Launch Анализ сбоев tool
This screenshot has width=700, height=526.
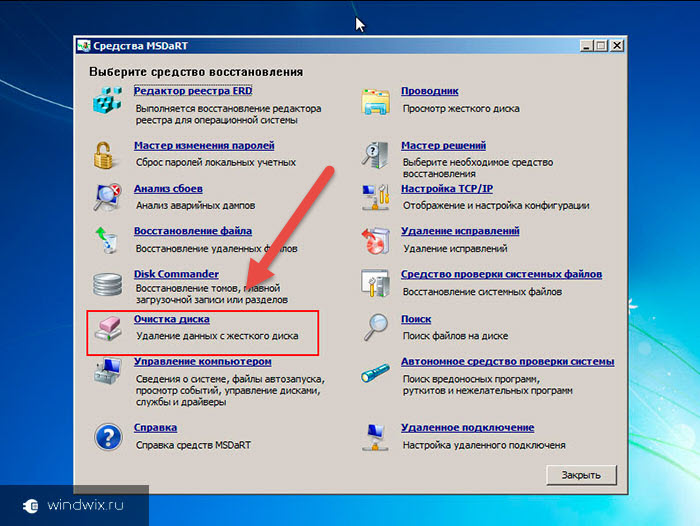pos(168,189)
